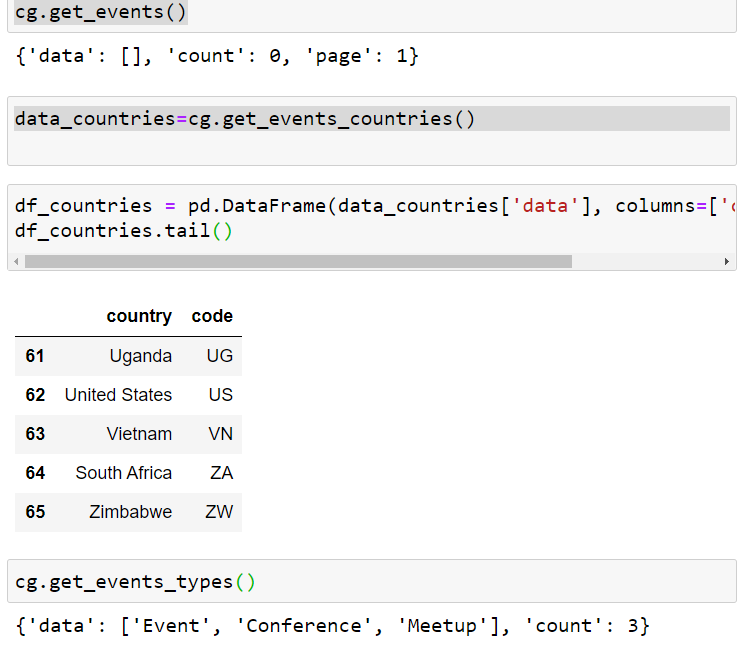Click the Vietnam cell in table
This screenshot has height=653, width=751.
(x=139, y=434)
